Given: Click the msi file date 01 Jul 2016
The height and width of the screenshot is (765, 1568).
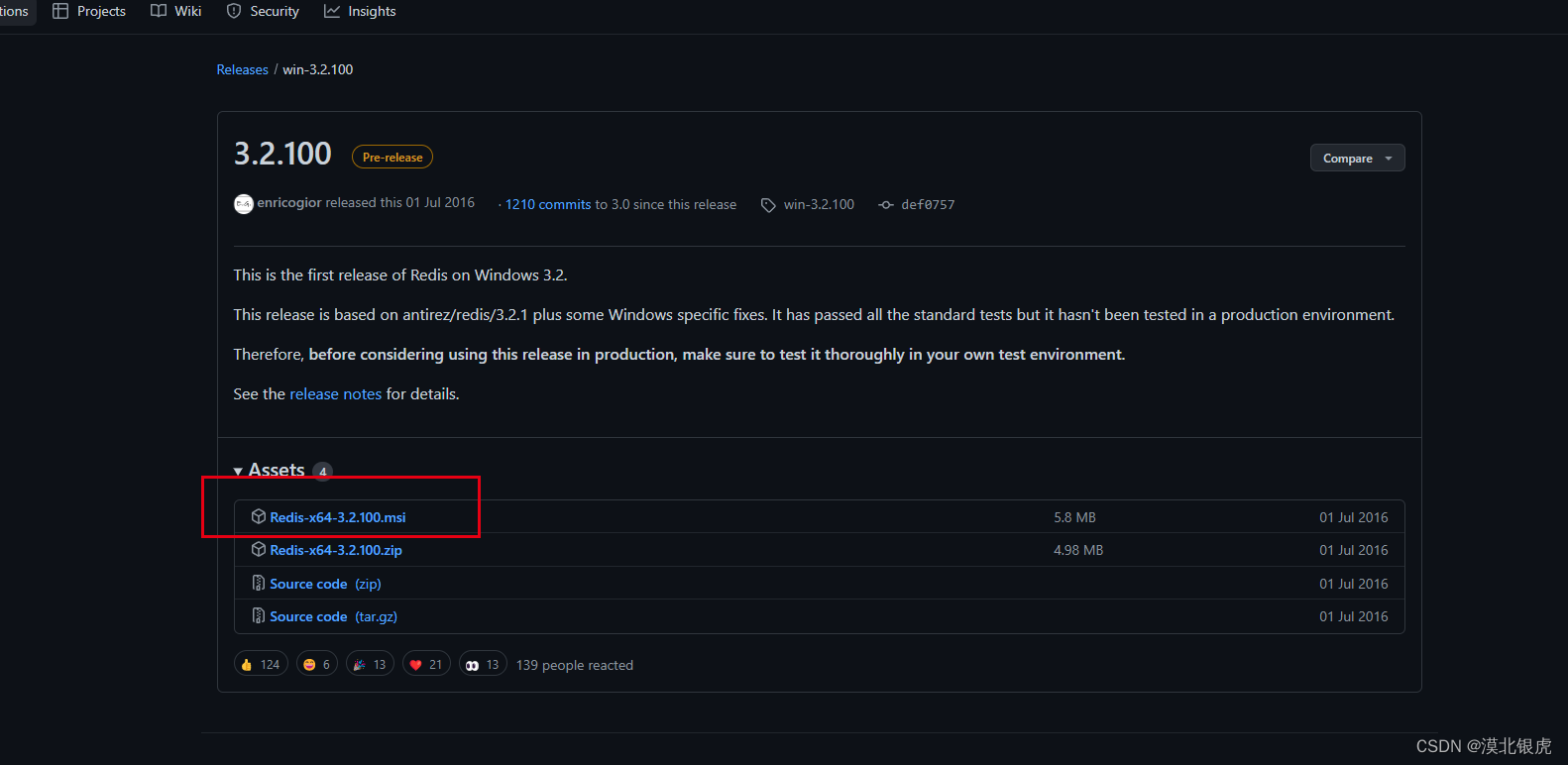Looking at the screenshot, I should coord(1353,517).
